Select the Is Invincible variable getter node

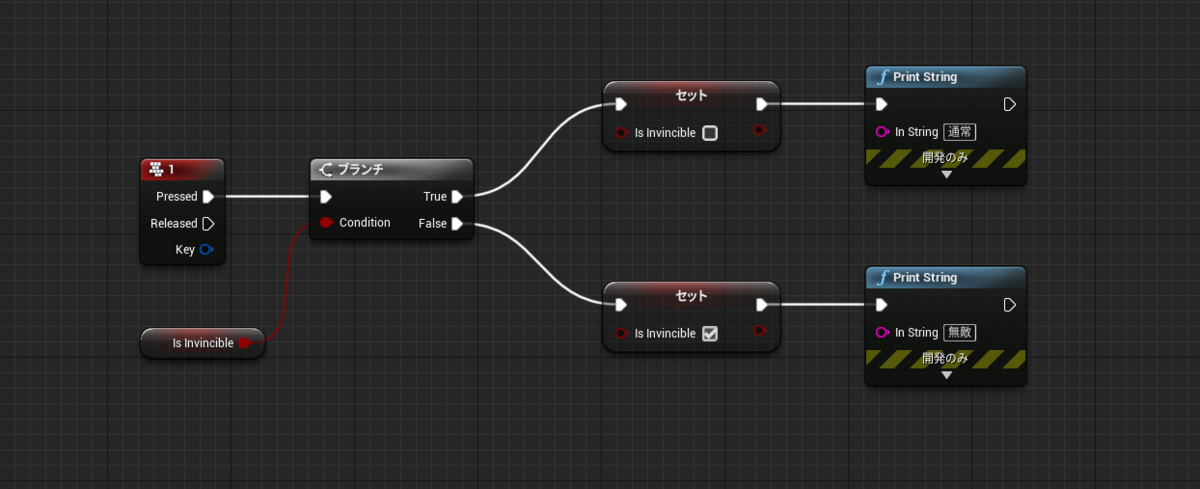pyautogui.click(x=203, y=343)
